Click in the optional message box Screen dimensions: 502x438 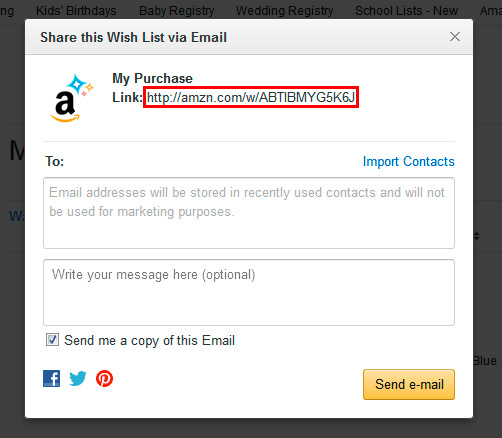[249, 292]
